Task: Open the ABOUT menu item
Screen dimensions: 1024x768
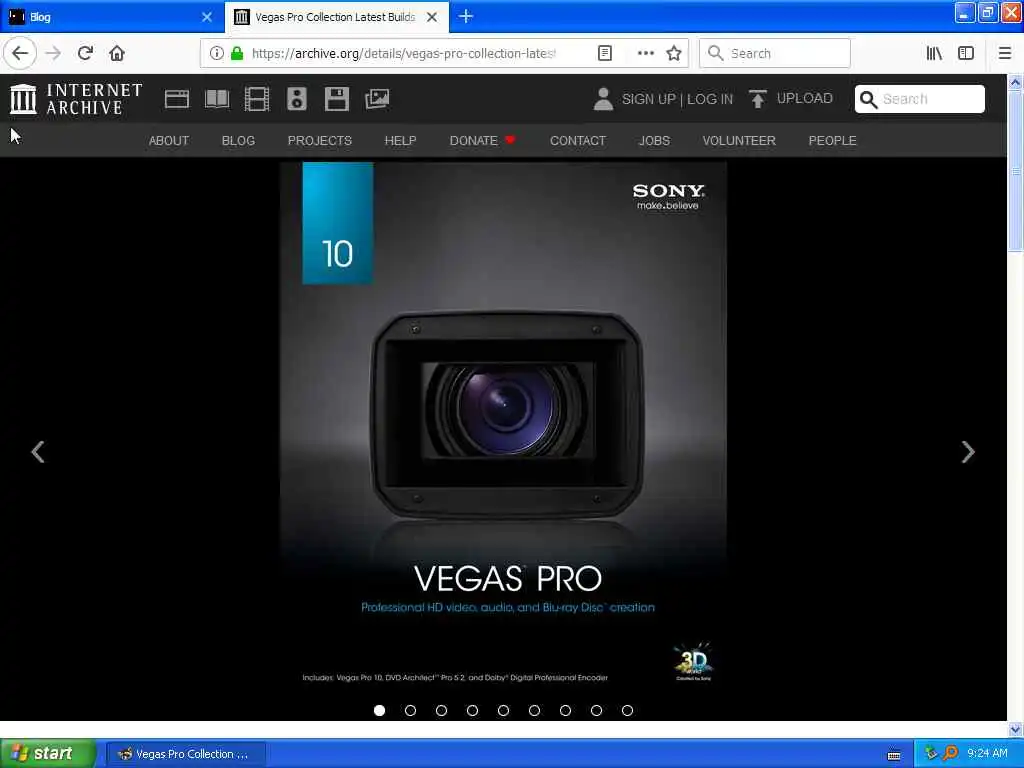Action: (168, 140)
